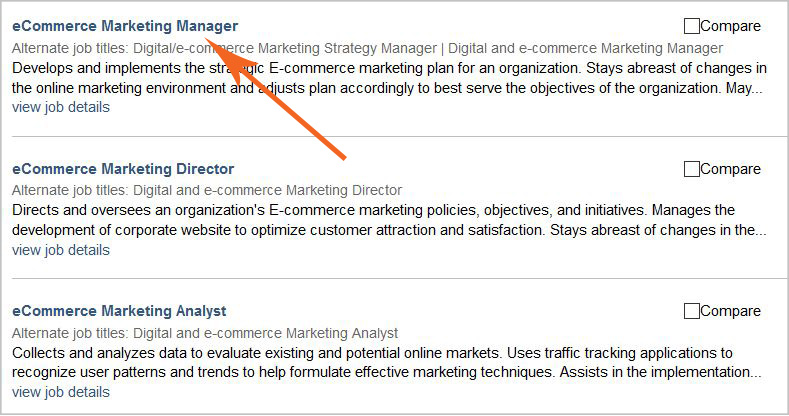789x416 pixels.
Task: Click the Compare label text for Marketing Analyst
Action: [731, 311]
